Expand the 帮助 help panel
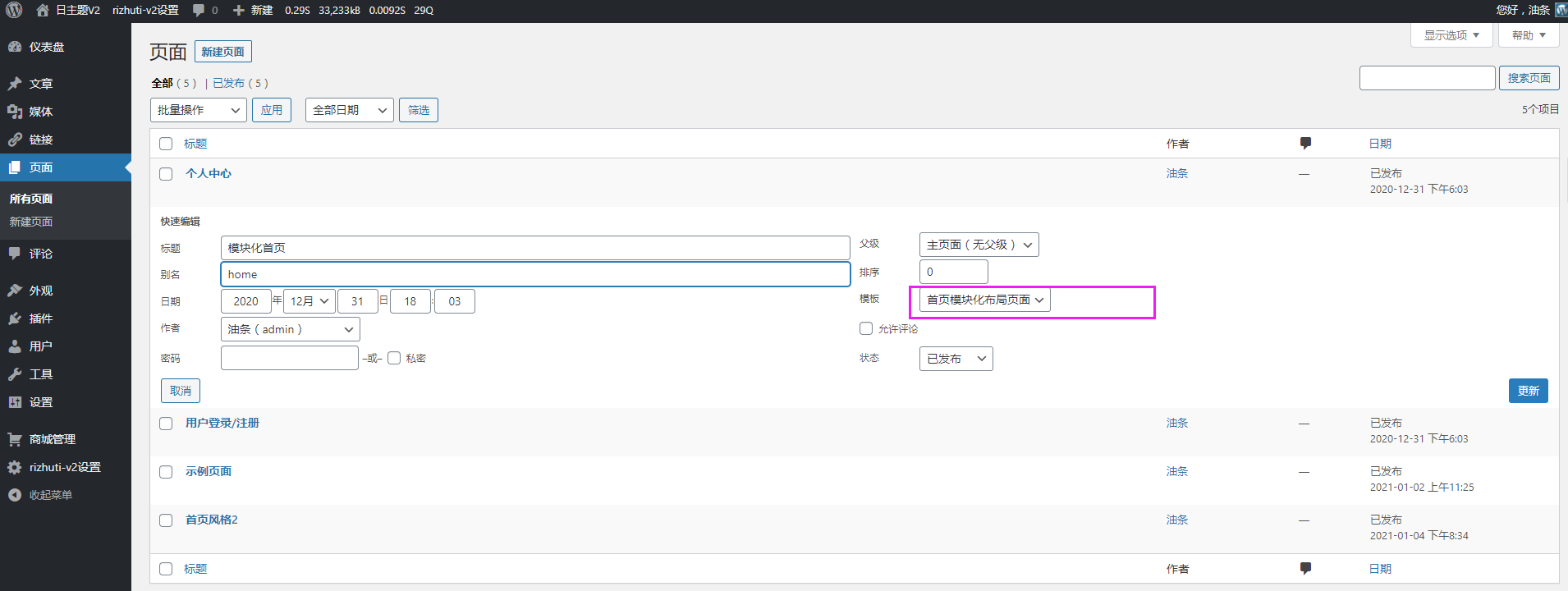Viewport: 1568px width, 591px height. (1529, 35)
